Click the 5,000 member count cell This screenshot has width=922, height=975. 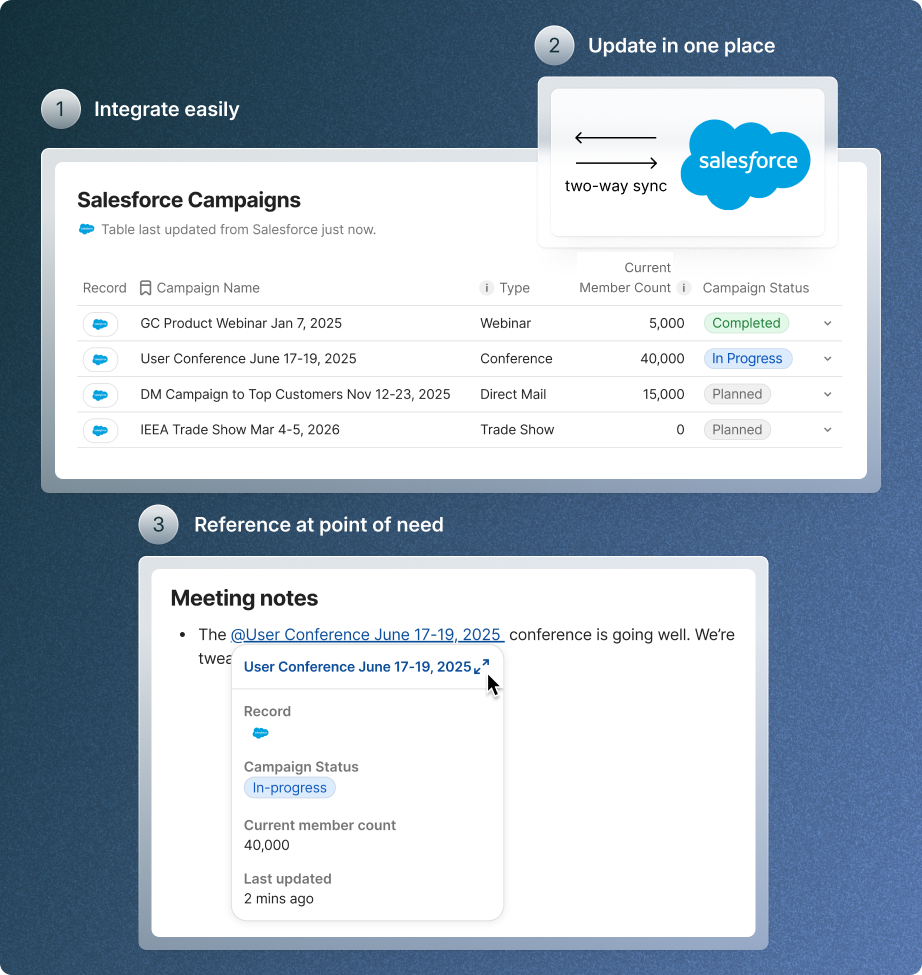(666, 323)
